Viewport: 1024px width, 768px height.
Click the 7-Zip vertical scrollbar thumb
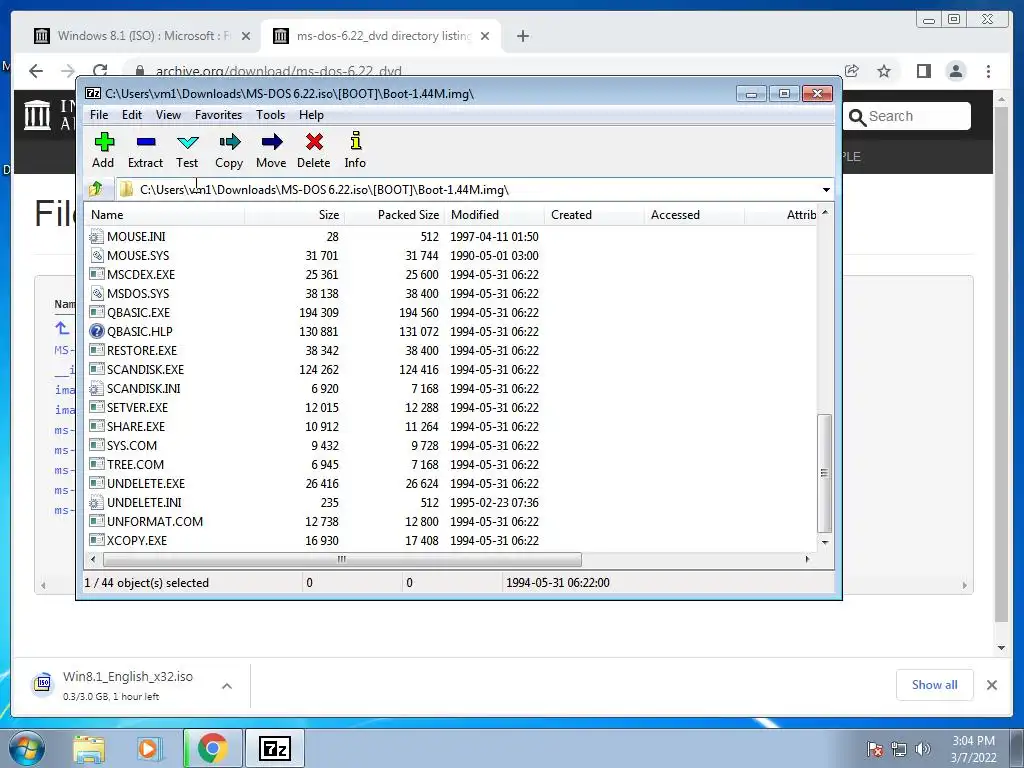825,473
